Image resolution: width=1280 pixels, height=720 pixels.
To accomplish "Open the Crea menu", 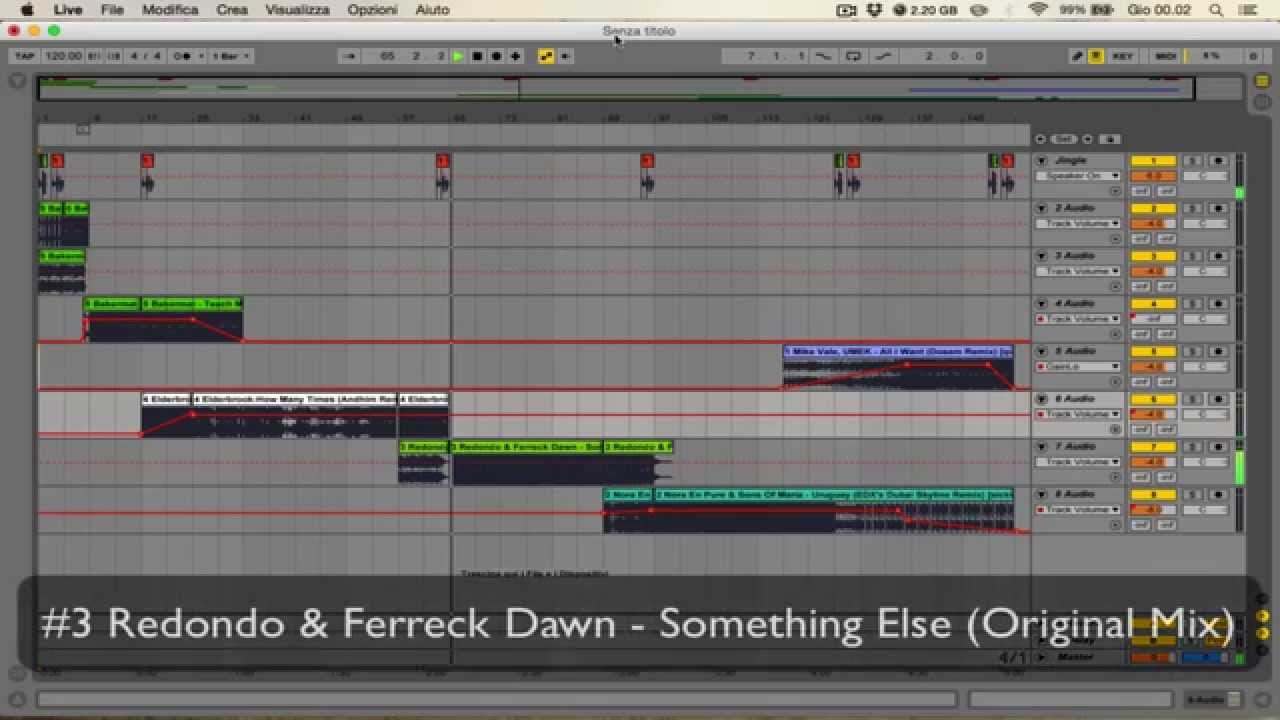I will pyautogui.click(x=232, y=9).
